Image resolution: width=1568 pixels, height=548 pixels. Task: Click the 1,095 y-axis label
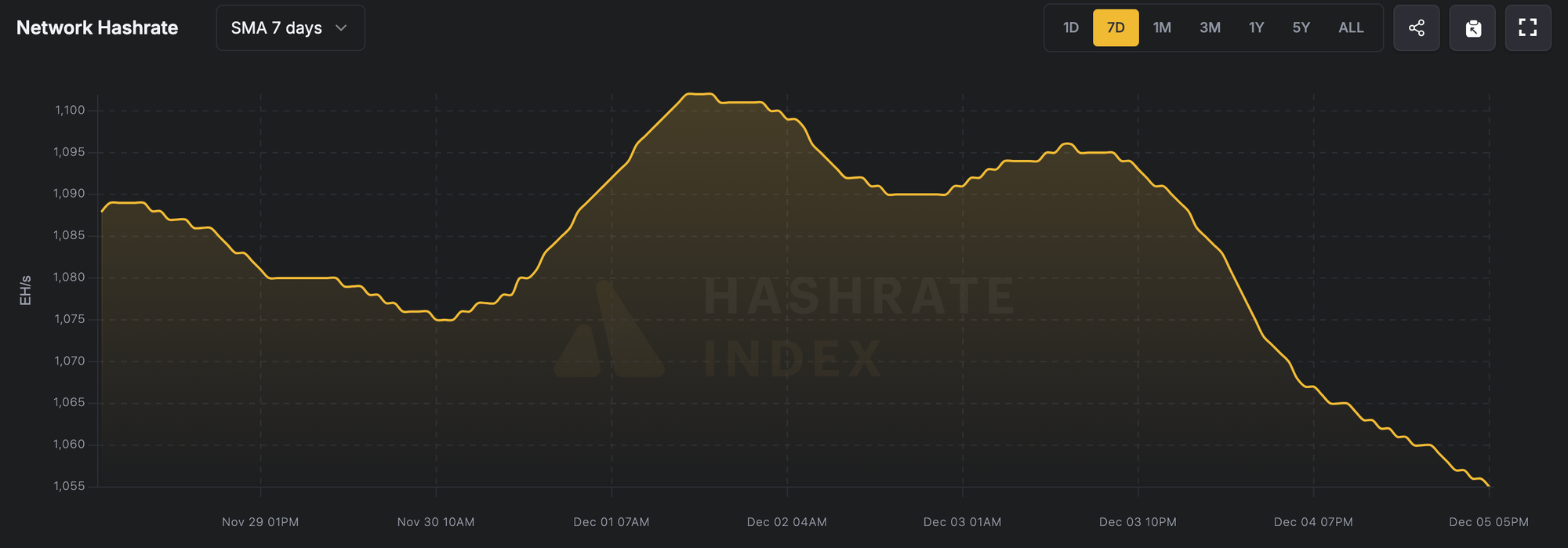pos(69,152)
